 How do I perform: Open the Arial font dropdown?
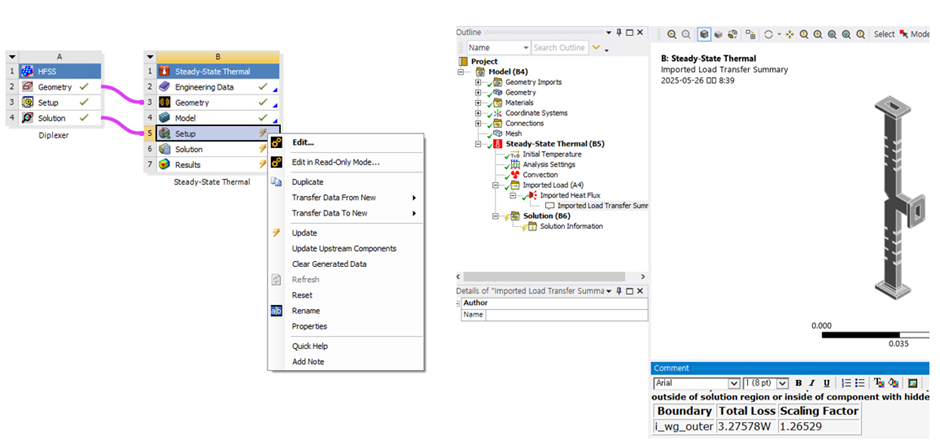click(x=734, y=383)
